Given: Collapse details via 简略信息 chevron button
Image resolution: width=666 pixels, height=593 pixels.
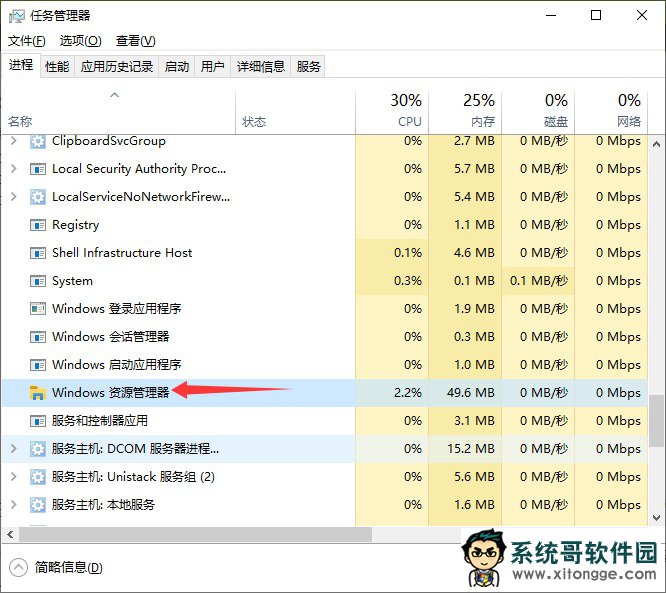Looking at the screenshot, I should 18,567.
